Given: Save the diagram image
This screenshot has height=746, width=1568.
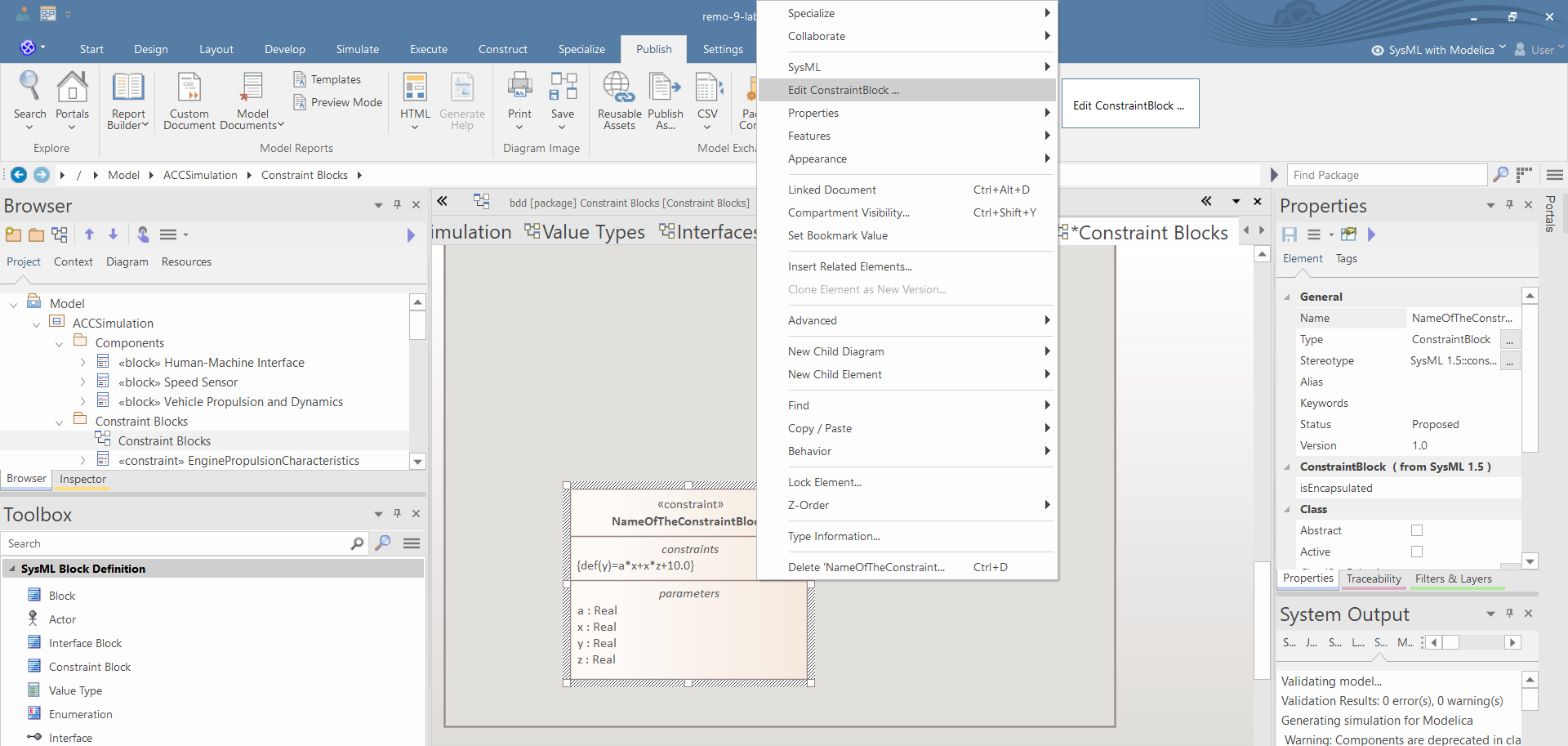Looking at the screenshot, I should [563, 100].
